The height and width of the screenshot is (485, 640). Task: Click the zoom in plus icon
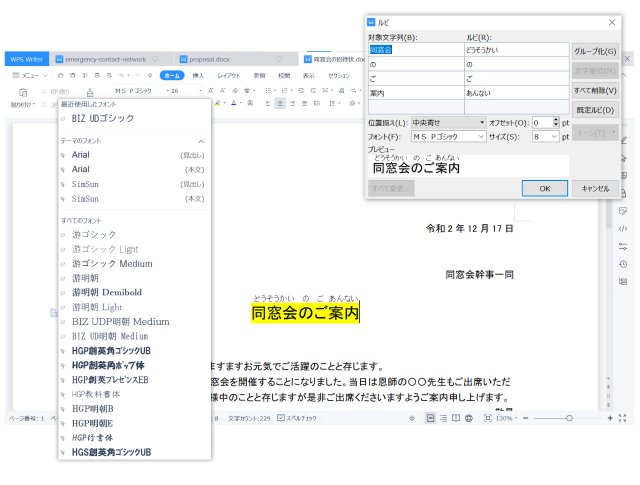[x=610, y=418]
